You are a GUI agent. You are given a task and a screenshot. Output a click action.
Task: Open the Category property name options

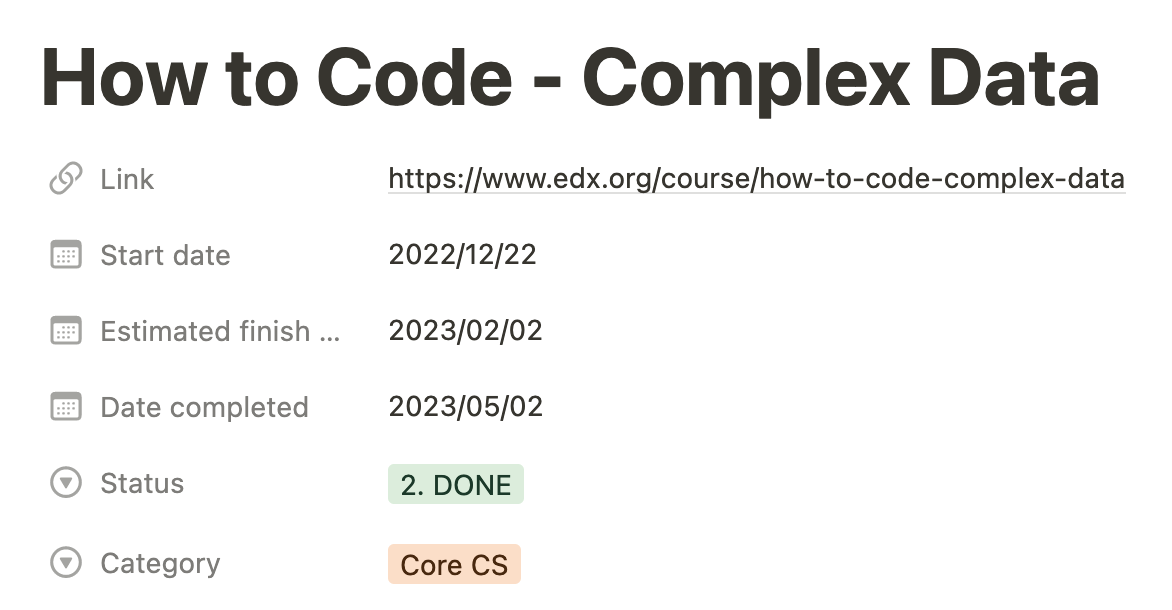(160, 564)
